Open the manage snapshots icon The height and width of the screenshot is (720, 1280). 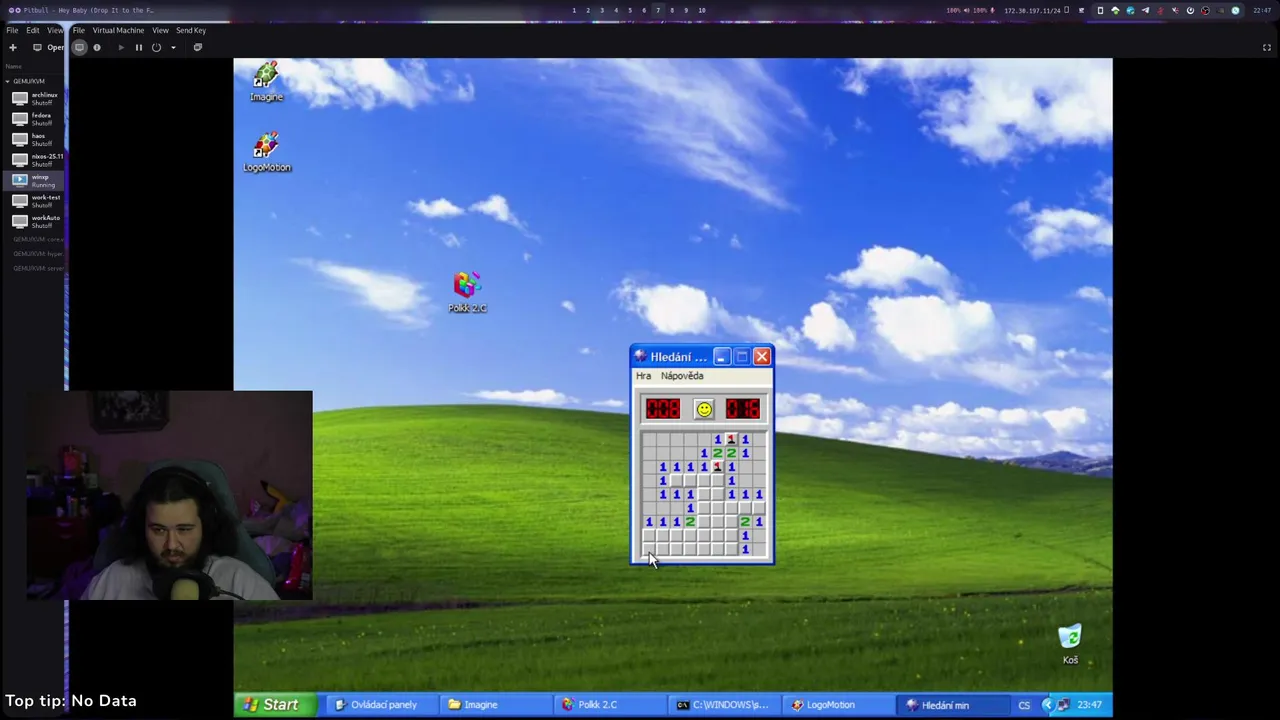(x=198, y=47)
